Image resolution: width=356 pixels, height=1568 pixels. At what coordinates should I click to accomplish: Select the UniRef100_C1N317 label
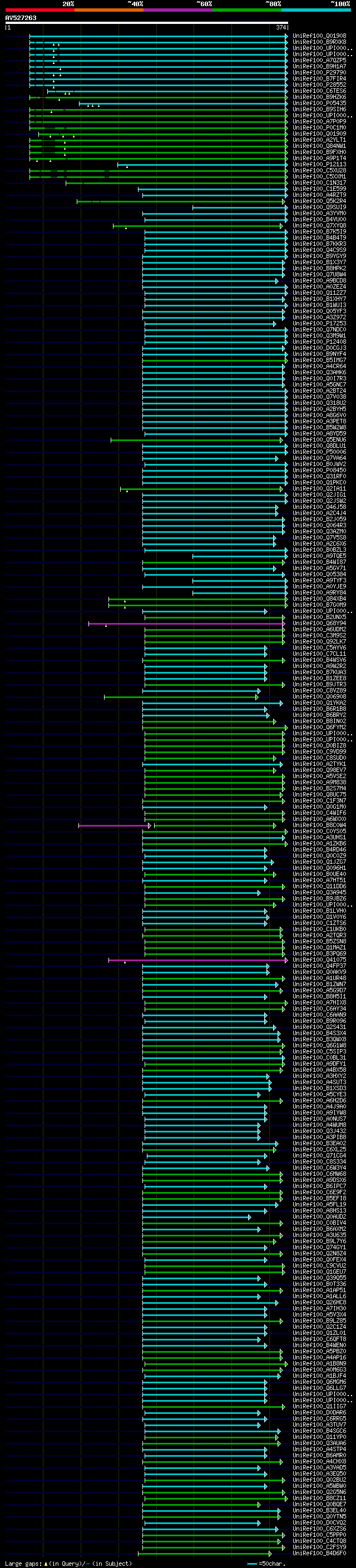coord(319,182)
